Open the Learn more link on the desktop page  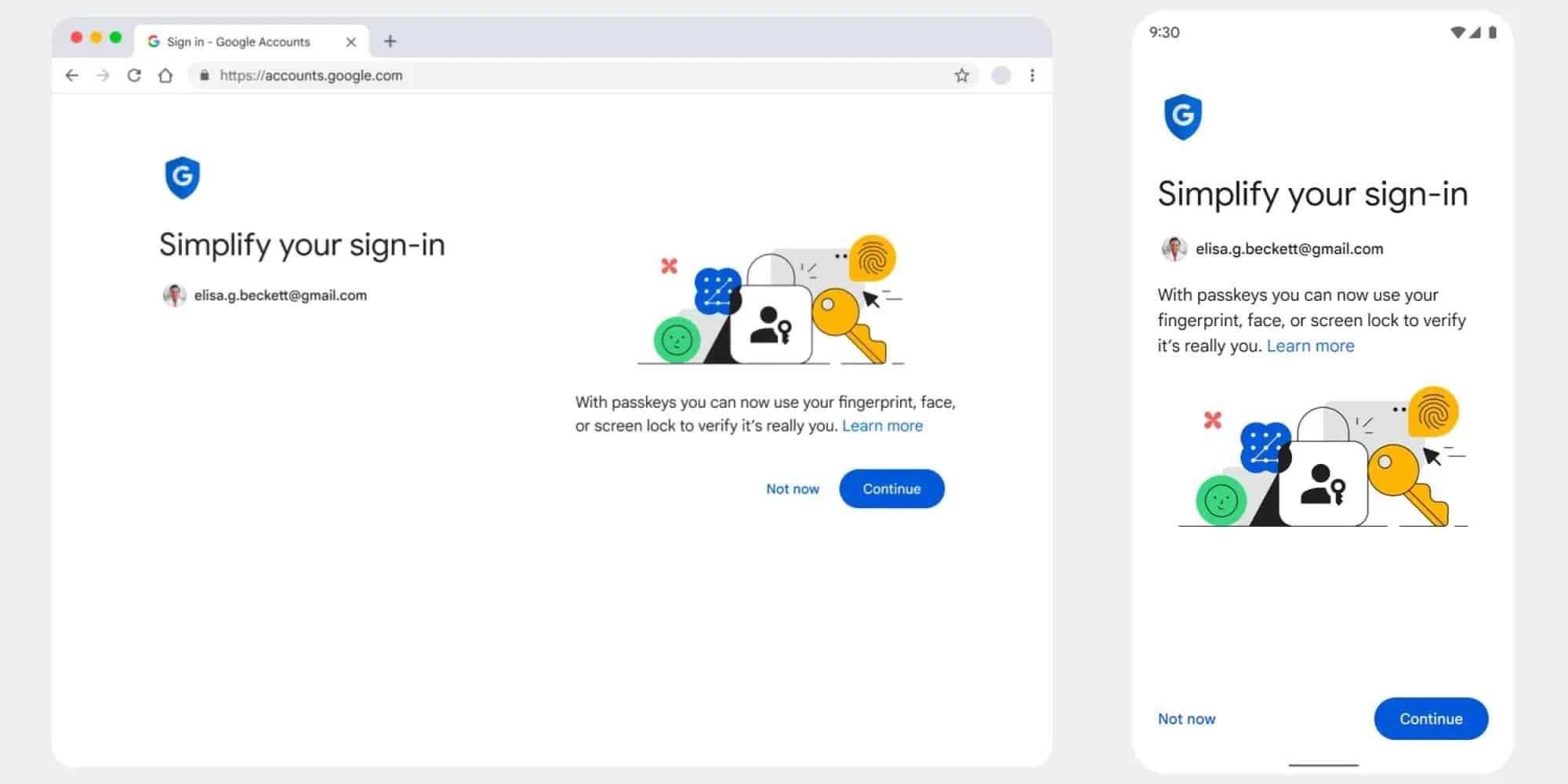pyautogui.click(x=882, y=426)
